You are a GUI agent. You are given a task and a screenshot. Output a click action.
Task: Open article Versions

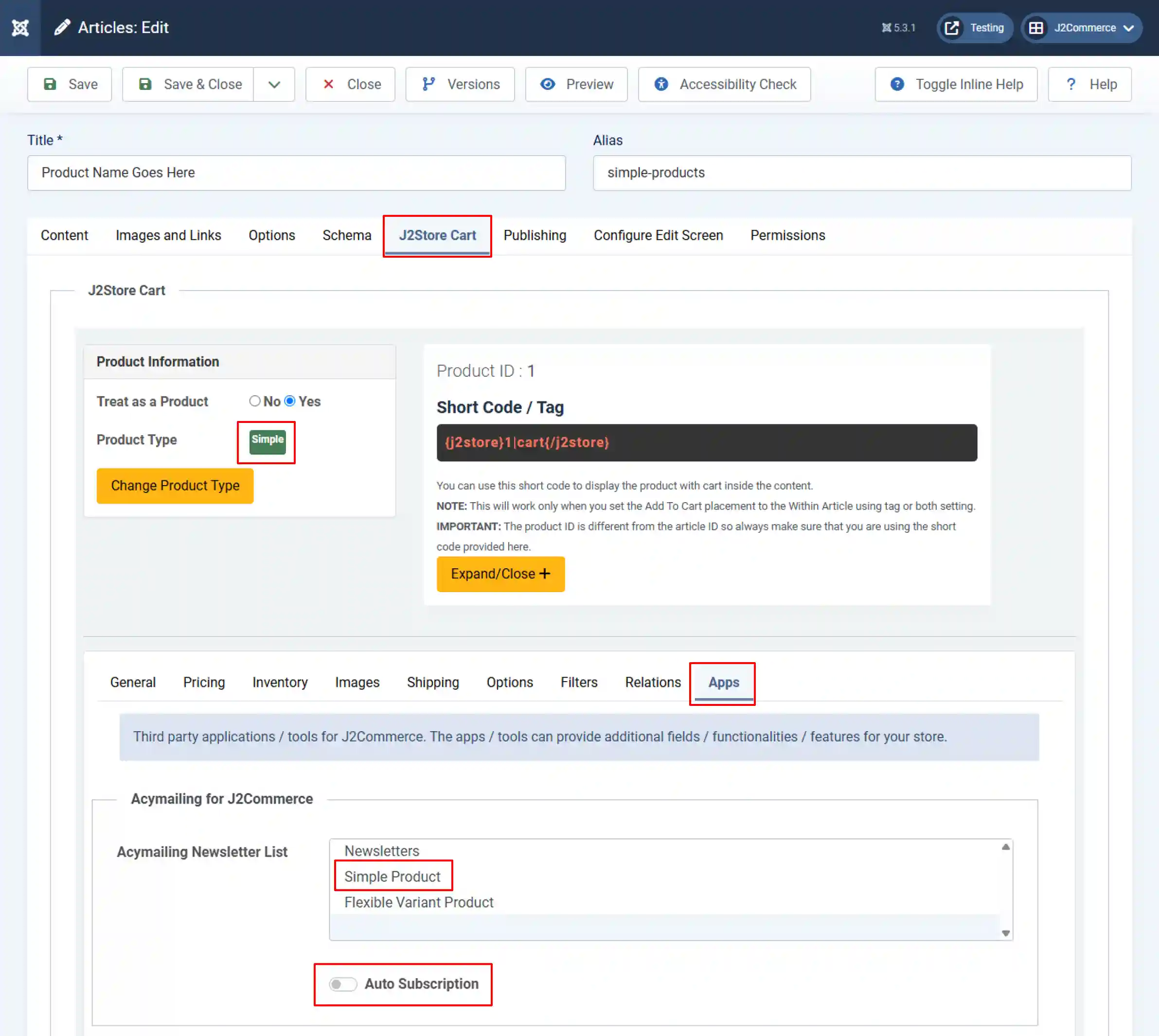point(460,84)
